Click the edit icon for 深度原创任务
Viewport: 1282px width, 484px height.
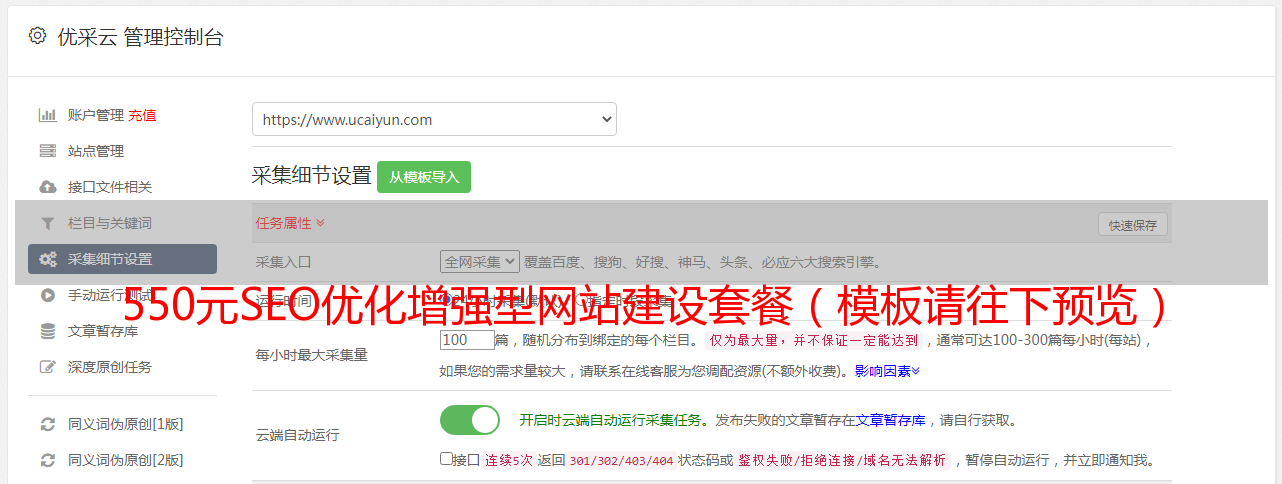pyautogui.click(x=47, y=367)
